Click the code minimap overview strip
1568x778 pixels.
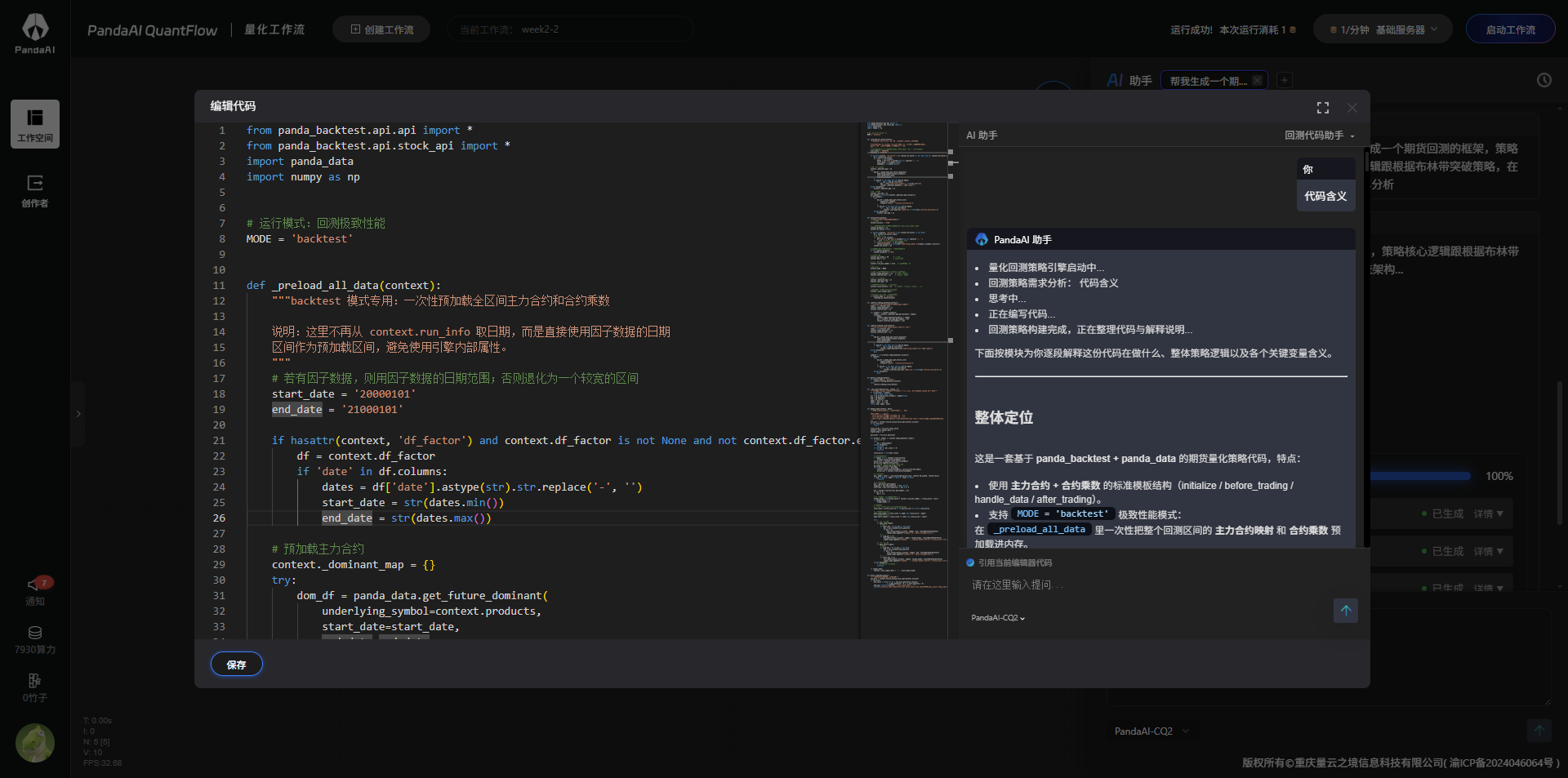click(903, 367)
